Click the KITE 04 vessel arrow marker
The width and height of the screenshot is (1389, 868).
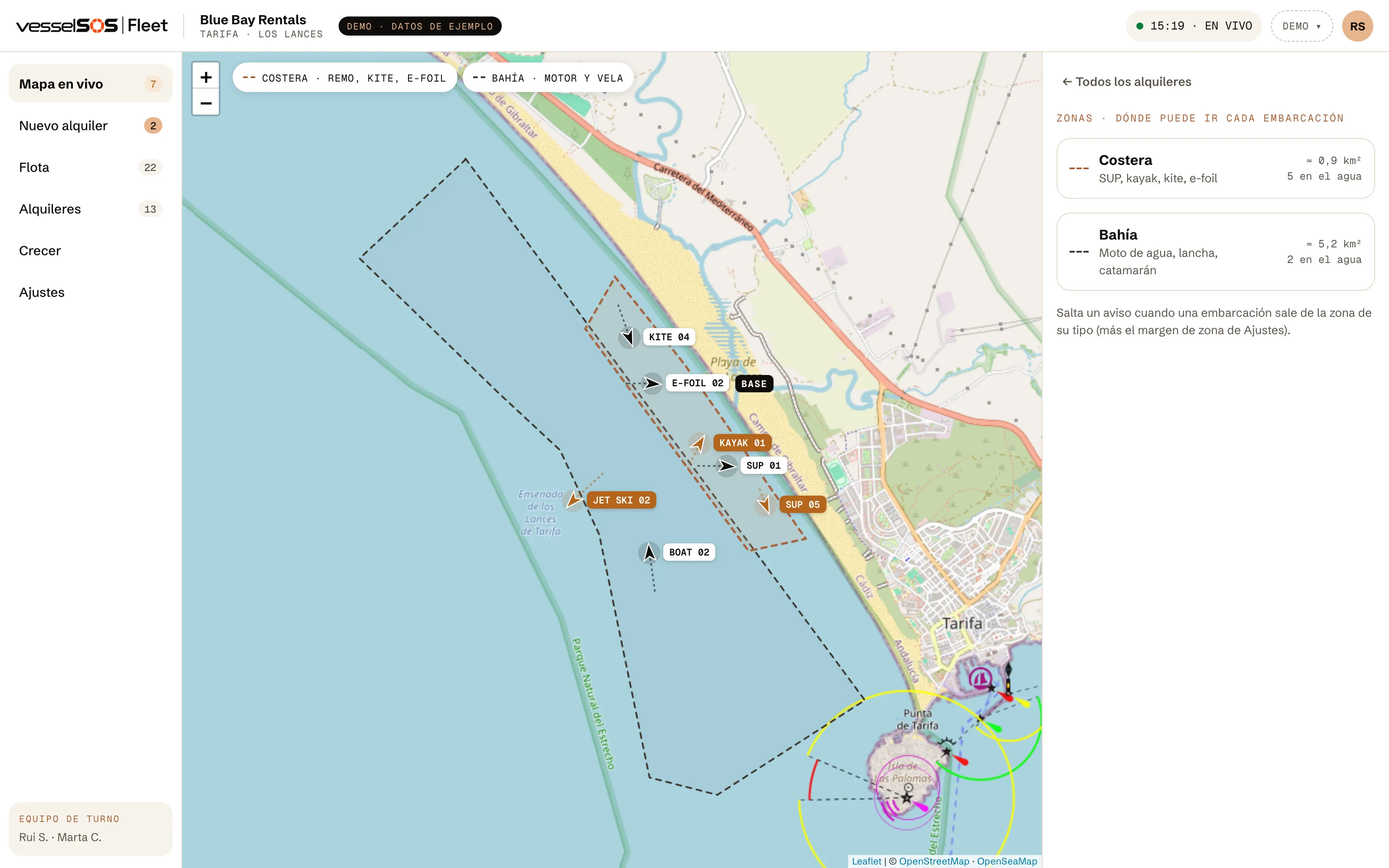pos(629,337)
